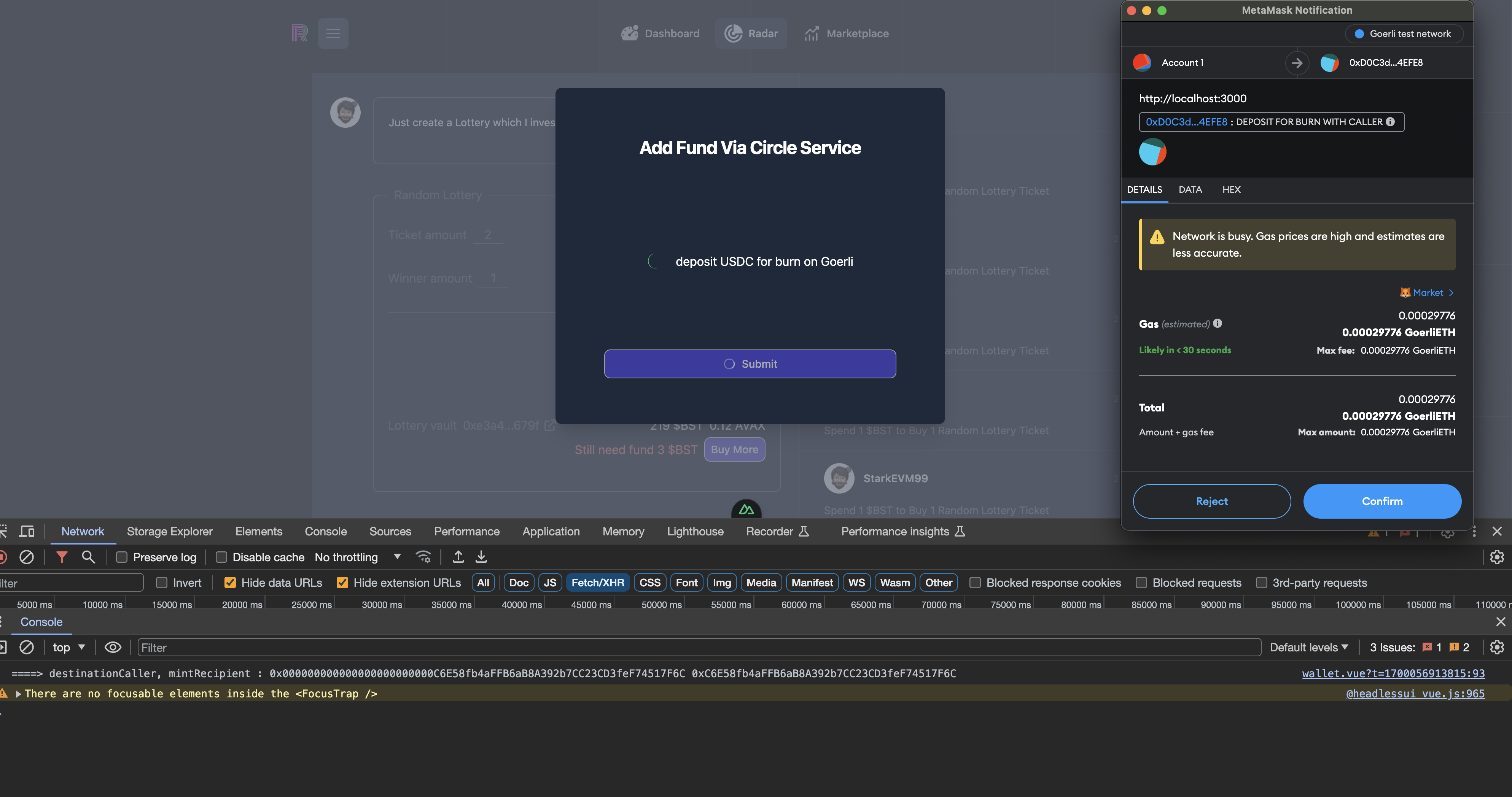The width and height of the screenshot is (1512, 797).
Task: Click gas estimate info icon
Action: coord(1218,323)
